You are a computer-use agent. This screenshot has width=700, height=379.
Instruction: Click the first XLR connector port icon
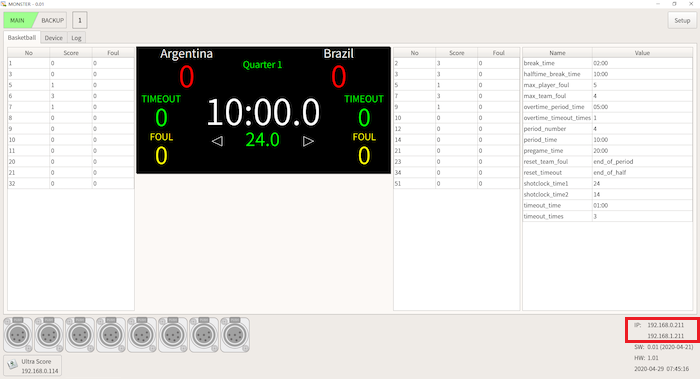[18, 334]
